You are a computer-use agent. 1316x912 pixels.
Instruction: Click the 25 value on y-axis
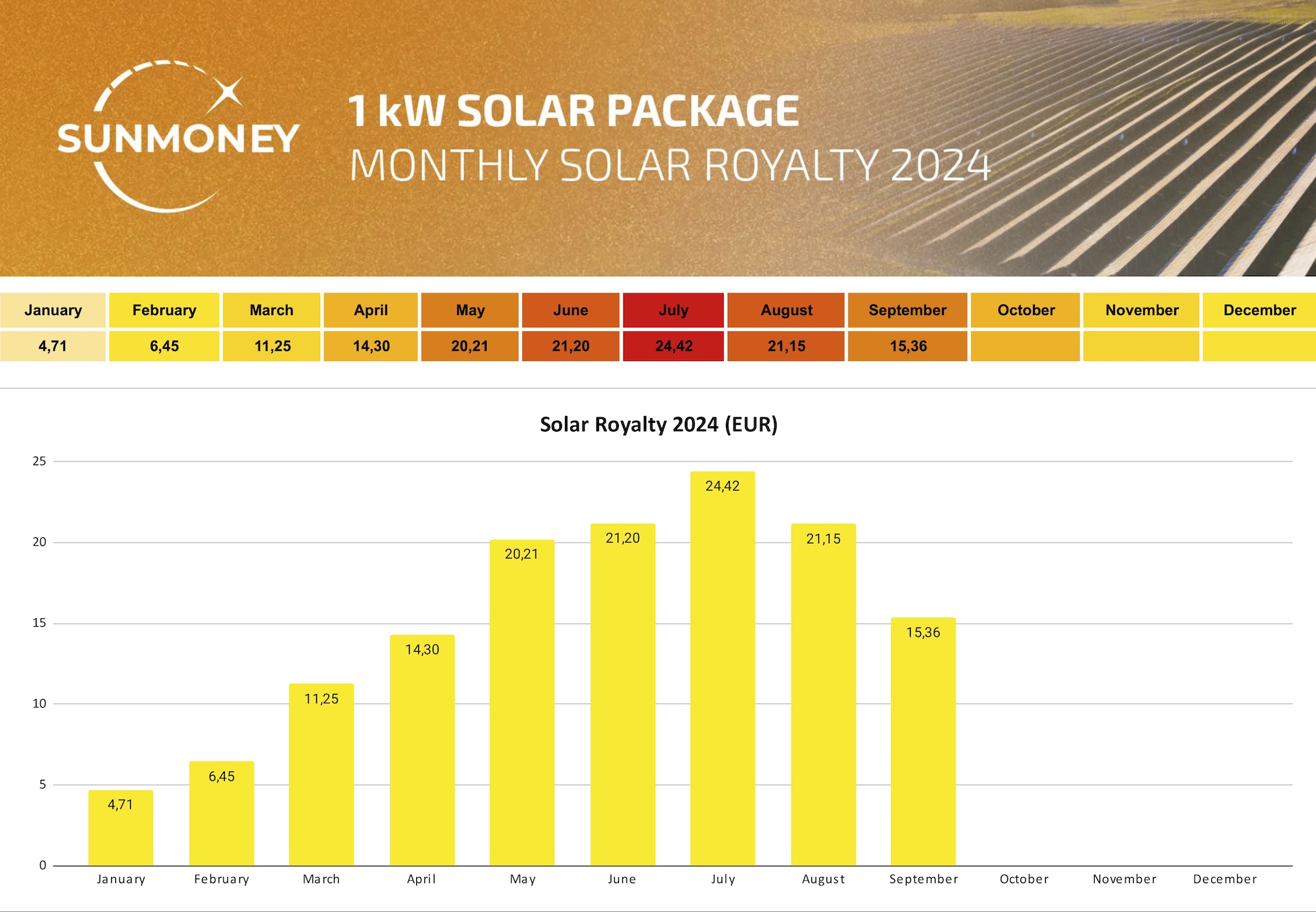[40, 461]
